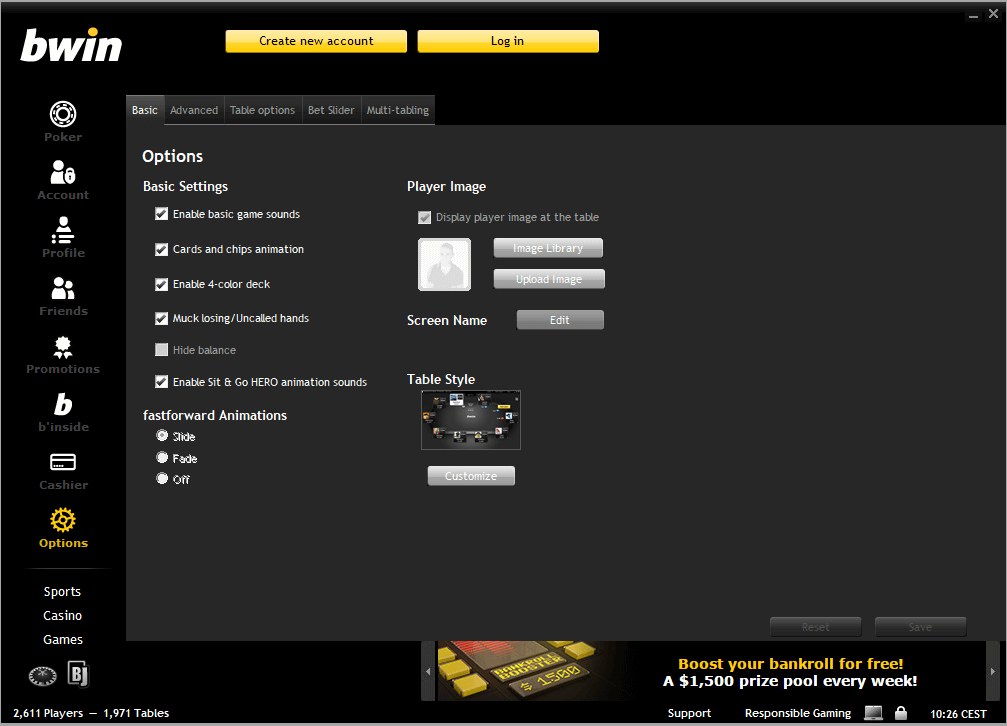Click the Reset button
Screen dimensions: 1007x726
coord(816,626)
